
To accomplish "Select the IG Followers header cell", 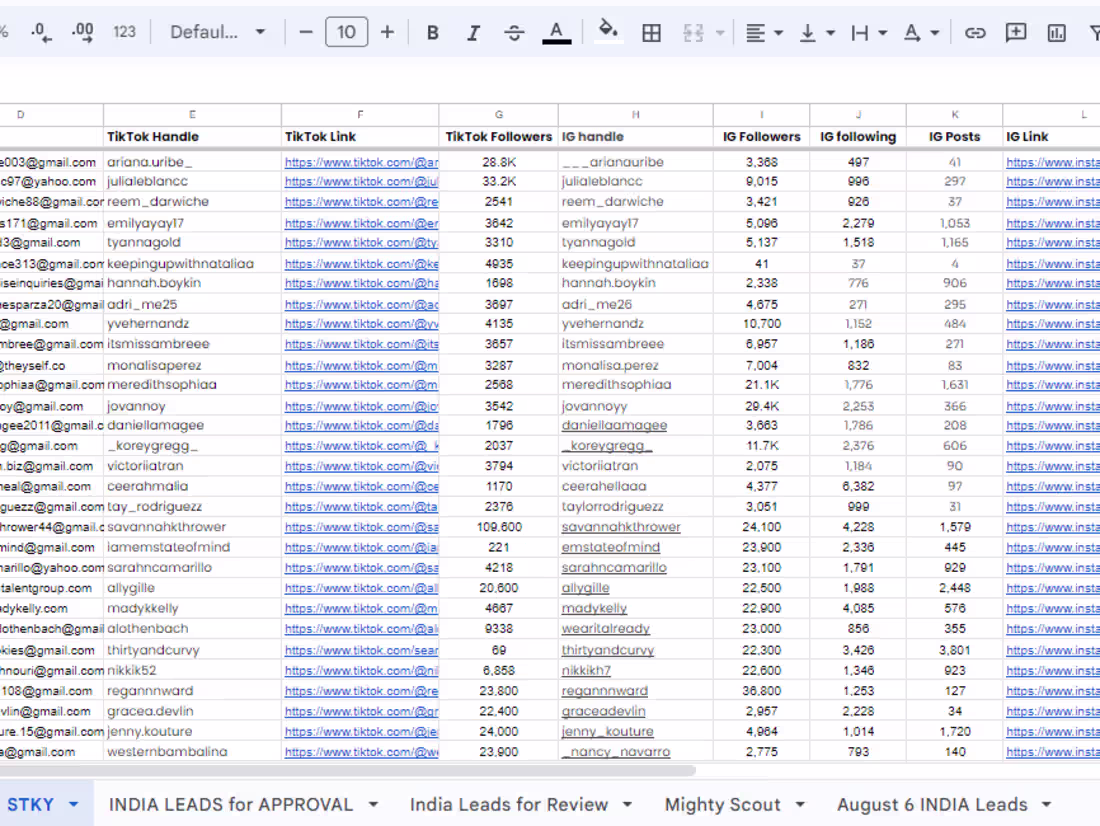I will (761, 137).
